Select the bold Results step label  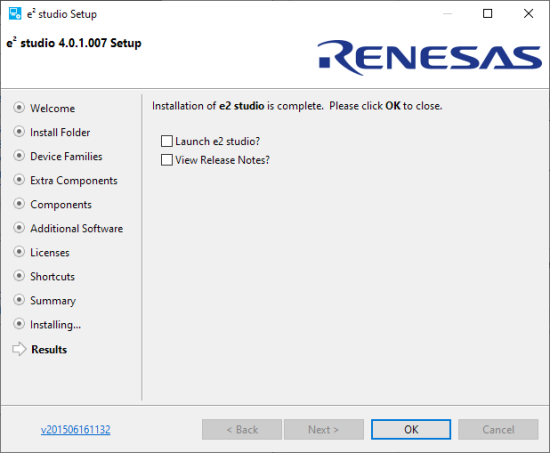[49, 349]
